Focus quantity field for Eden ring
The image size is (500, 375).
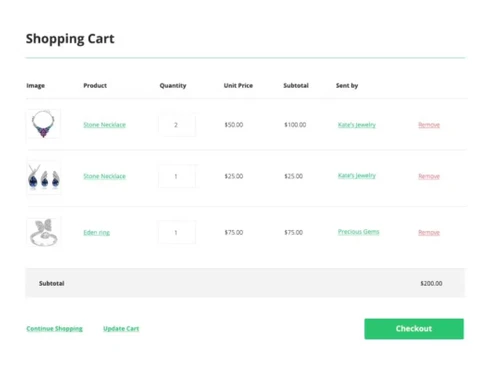point(177,232)
